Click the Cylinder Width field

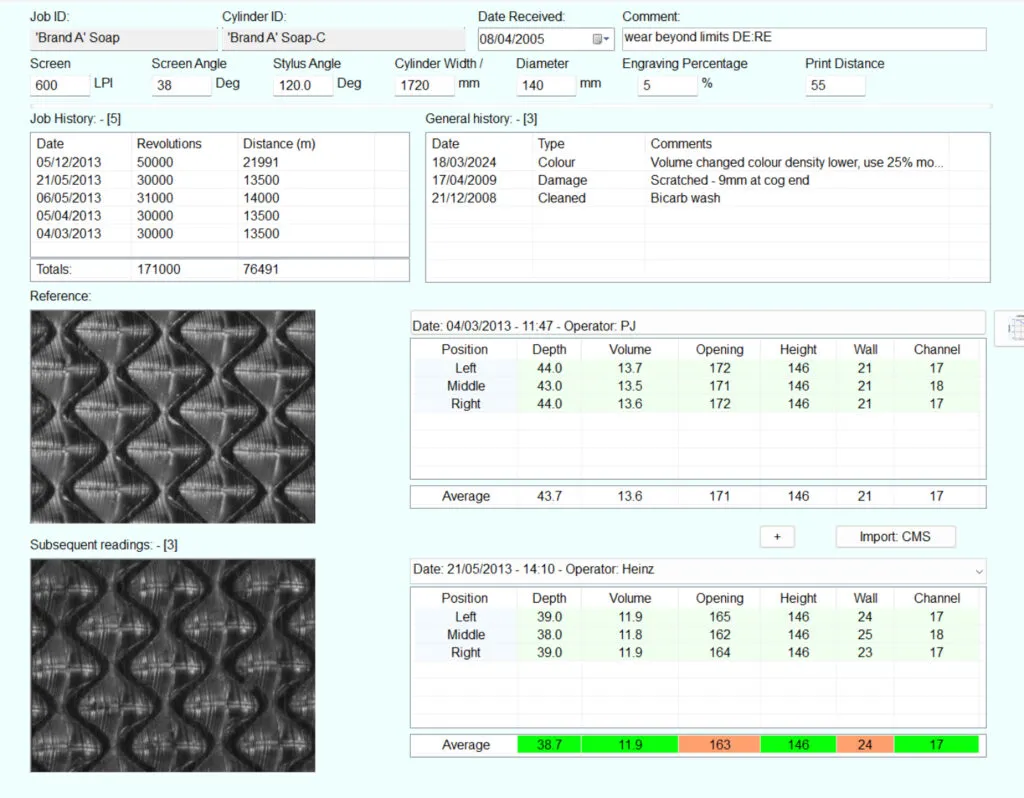[424, 85]
